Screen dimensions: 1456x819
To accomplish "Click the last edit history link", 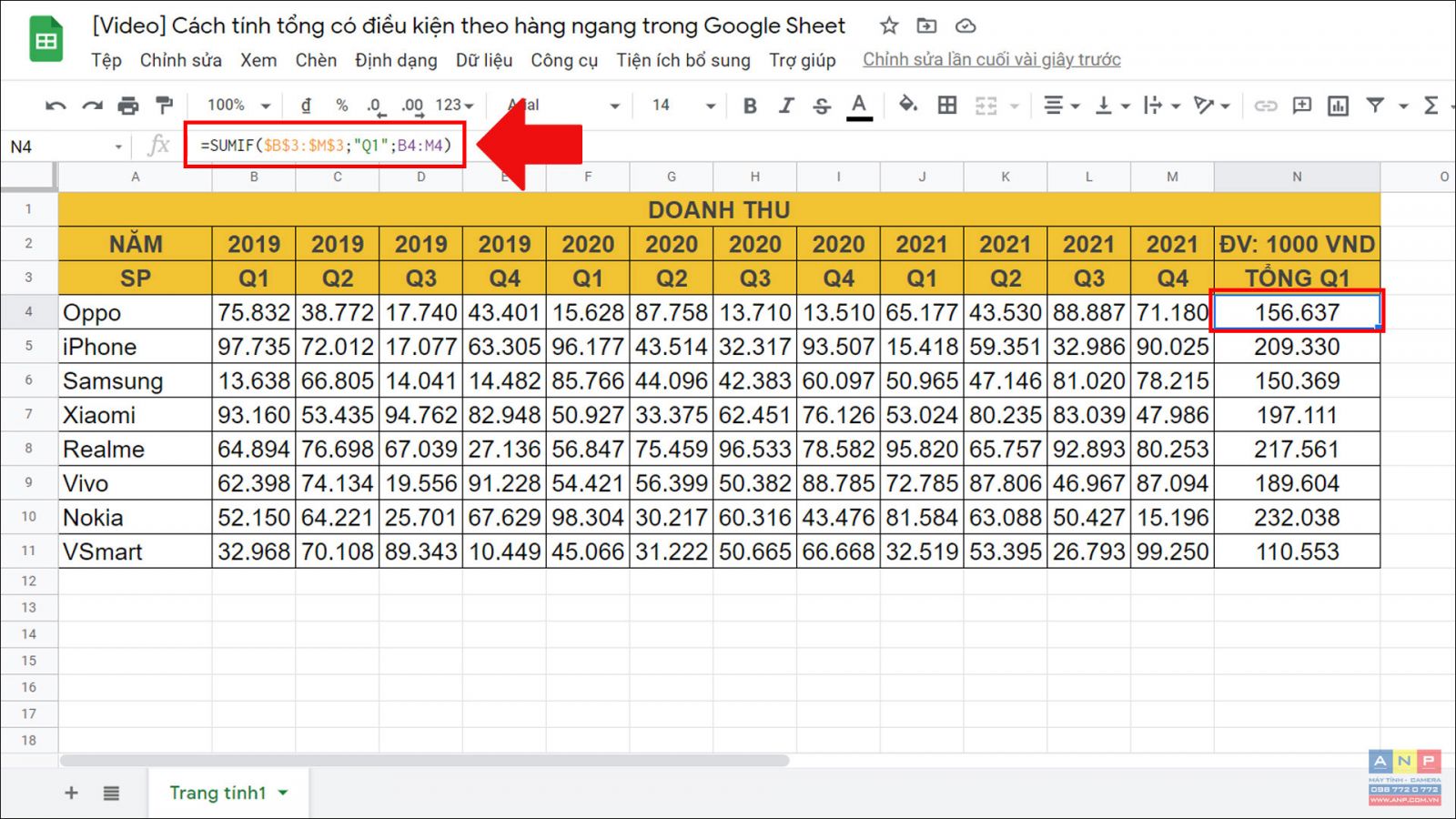I will (x=992, y=60).
